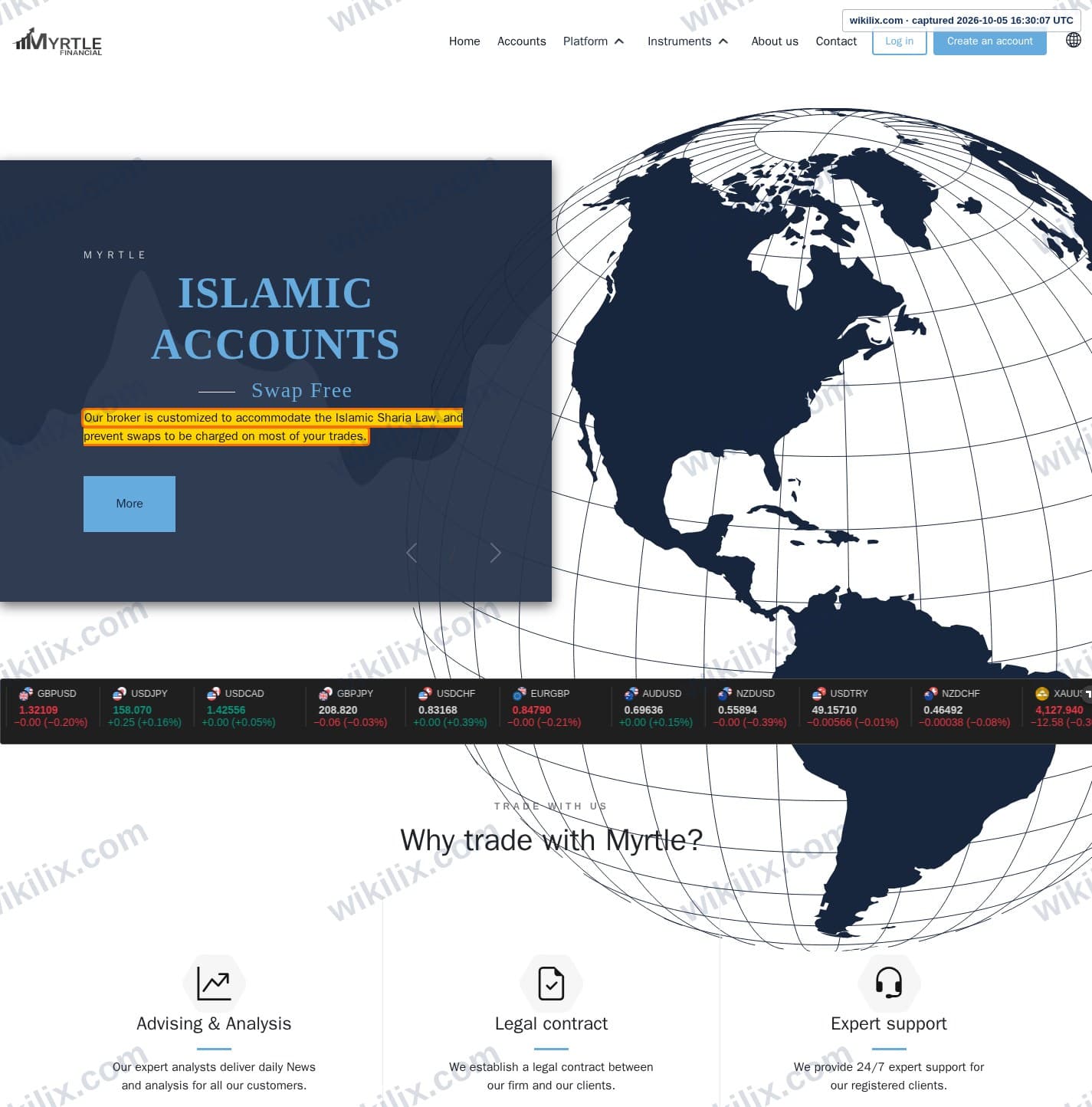The height and width of the screenshot is (1107, 1092).
Task: Select the EURGBP price 0.84790
Action: 532,710
